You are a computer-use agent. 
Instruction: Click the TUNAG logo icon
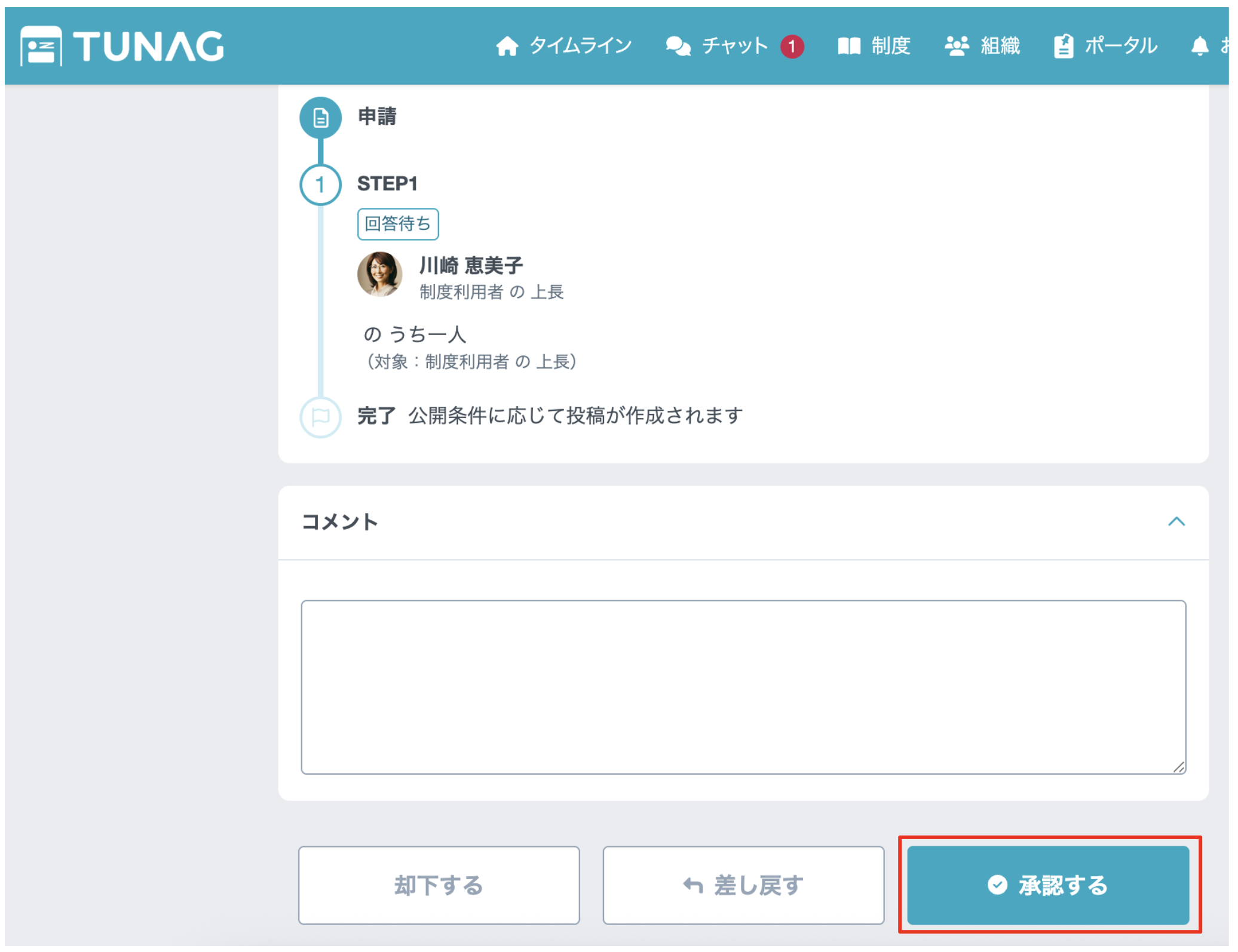tap(41, 47)
